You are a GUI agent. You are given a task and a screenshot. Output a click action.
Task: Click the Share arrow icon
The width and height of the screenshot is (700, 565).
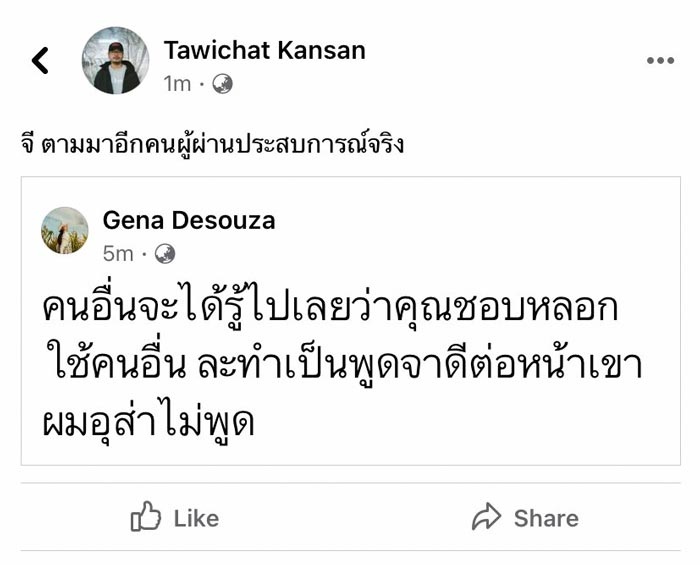[486, 517]
